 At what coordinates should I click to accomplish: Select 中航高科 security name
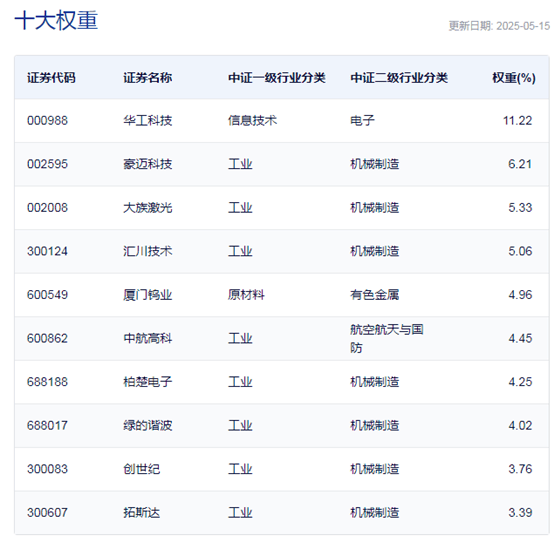(147, 338)
